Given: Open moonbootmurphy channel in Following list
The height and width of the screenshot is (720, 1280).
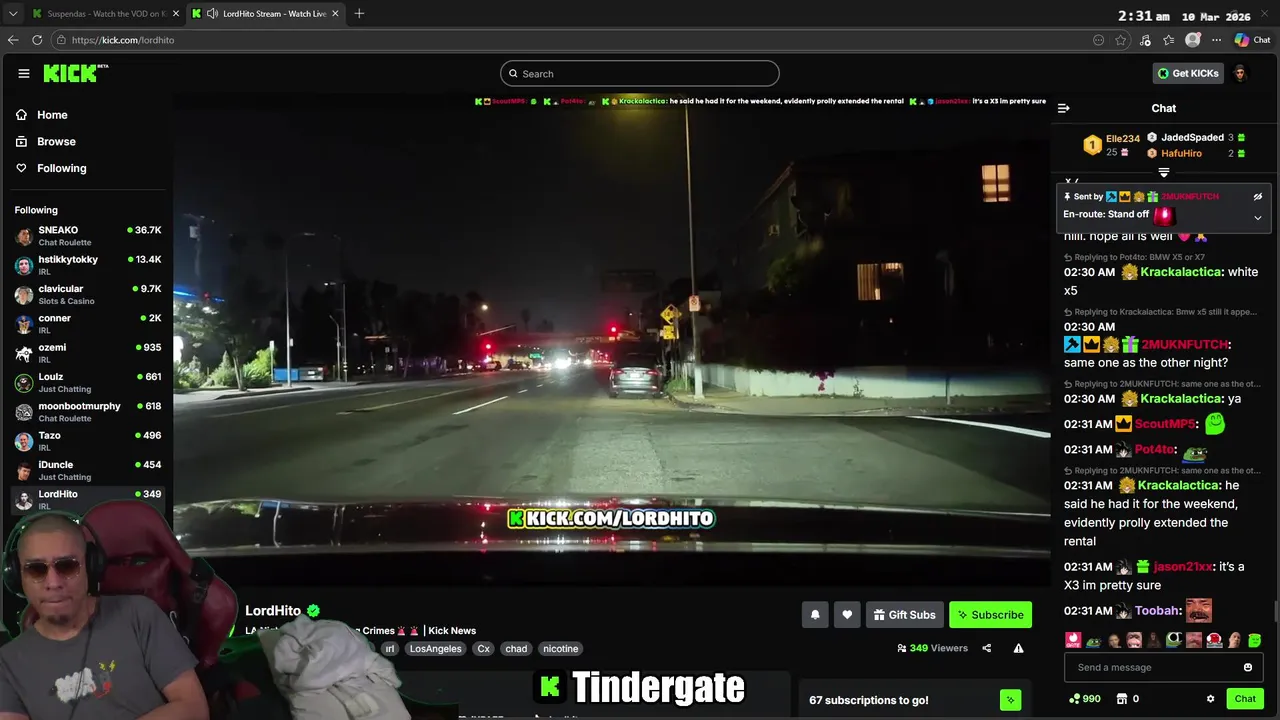Looking at the screenshot, I should point(88,411).
